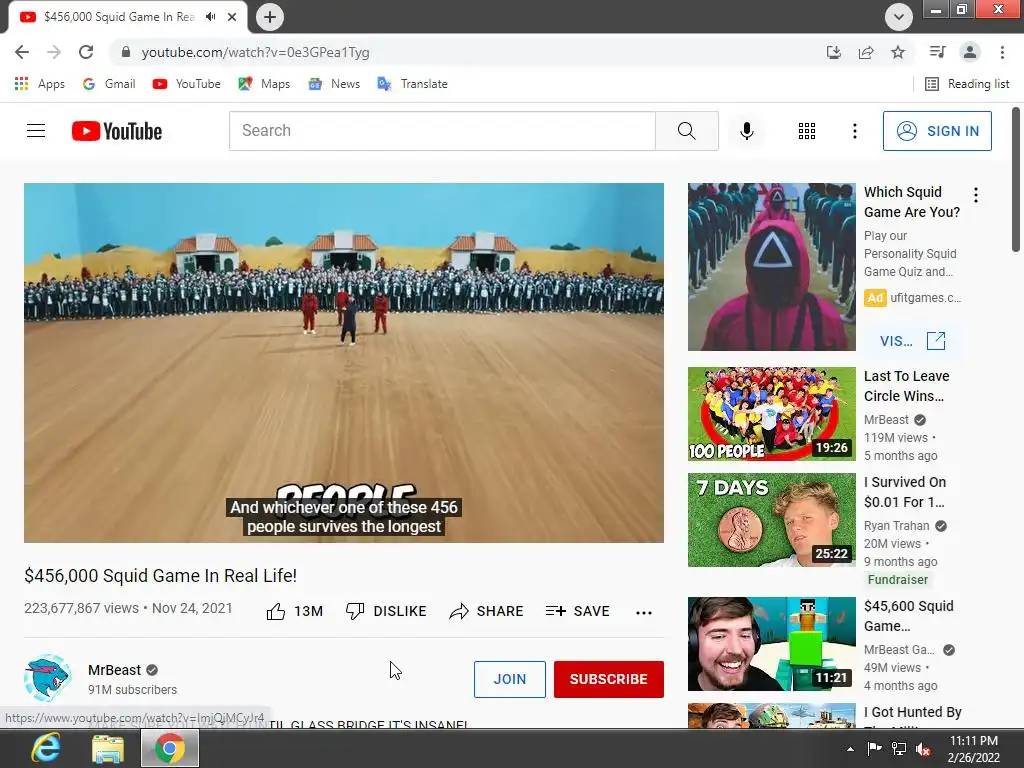Go back in browser history
The width and height of the screenshot is (1024, 768).
(x=22, y=52)
